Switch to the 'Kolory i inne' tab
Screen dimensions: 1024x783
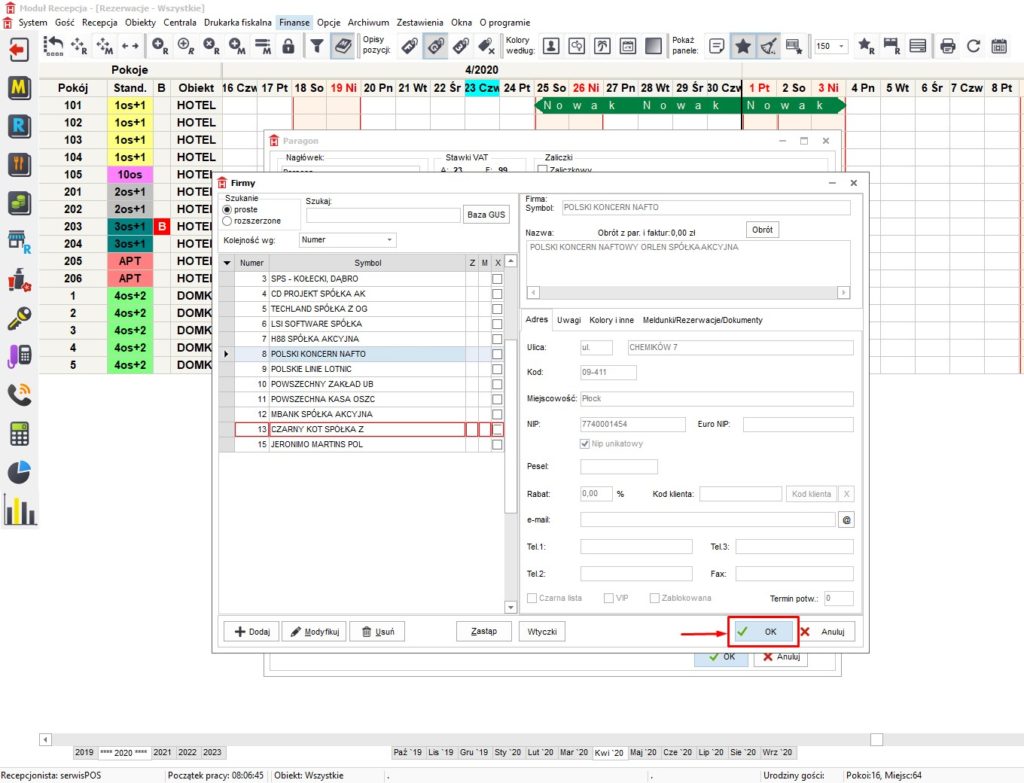[x=610, y=320]
